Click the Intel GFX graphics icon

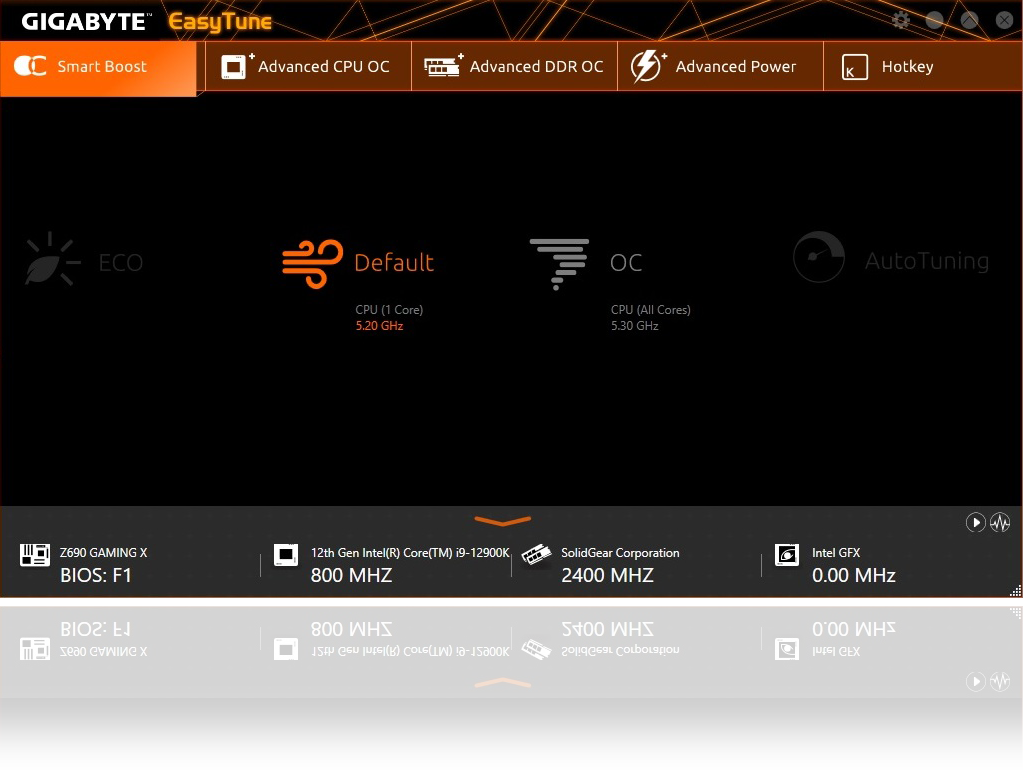(787, 555)
